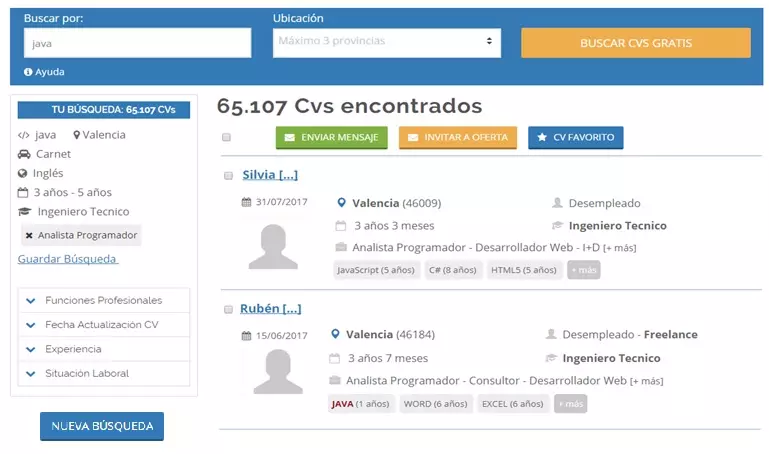Screen dimensions: 769x454
Task: Click the map pin beside Valencia (46184)
Action: tap(335, 334)
